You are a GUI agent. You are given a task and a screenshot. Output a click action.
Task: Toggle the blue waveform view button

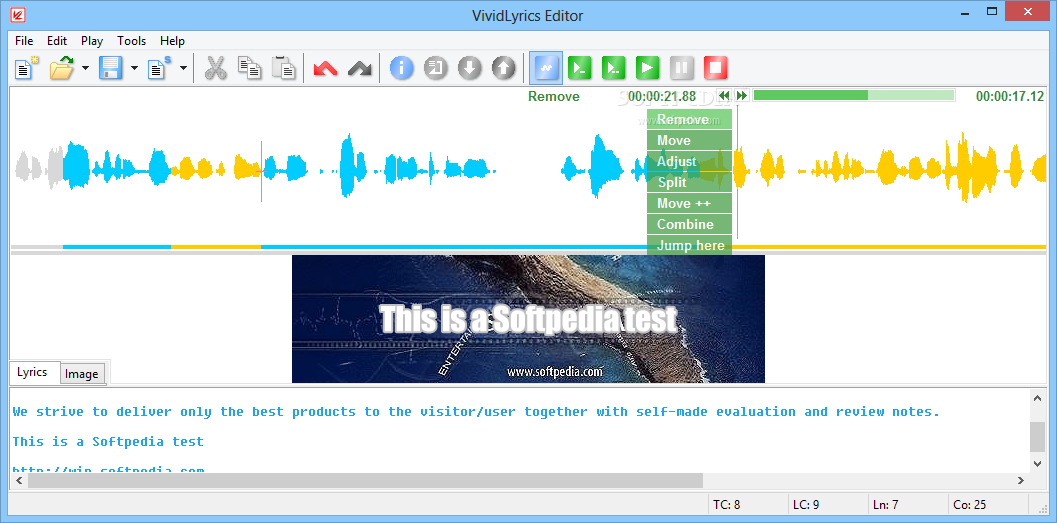545,68
